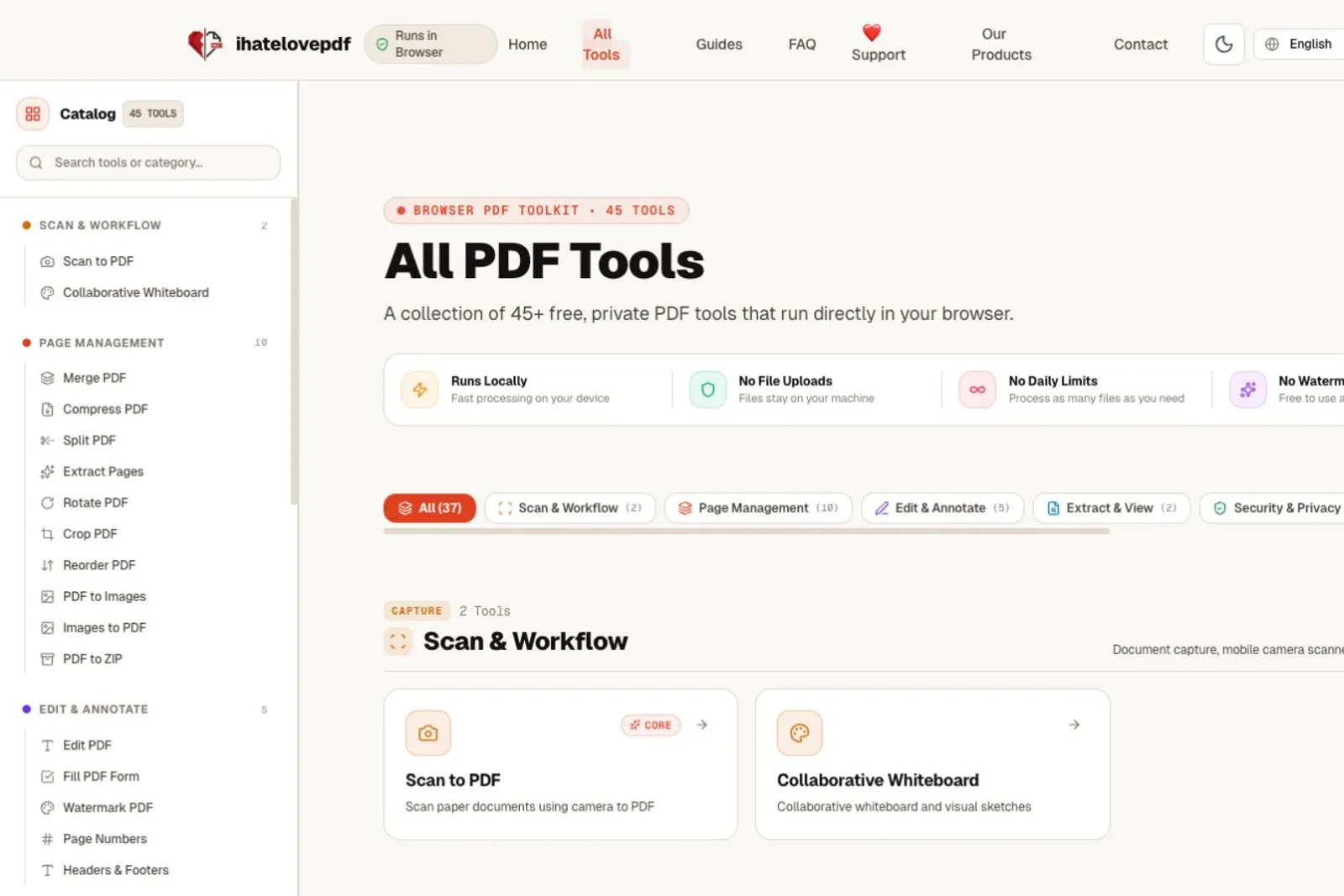Screen dimensions: 1344x896
Task: Open Scan to PDF in the sidebar
Action: click(x=97, y=261)
